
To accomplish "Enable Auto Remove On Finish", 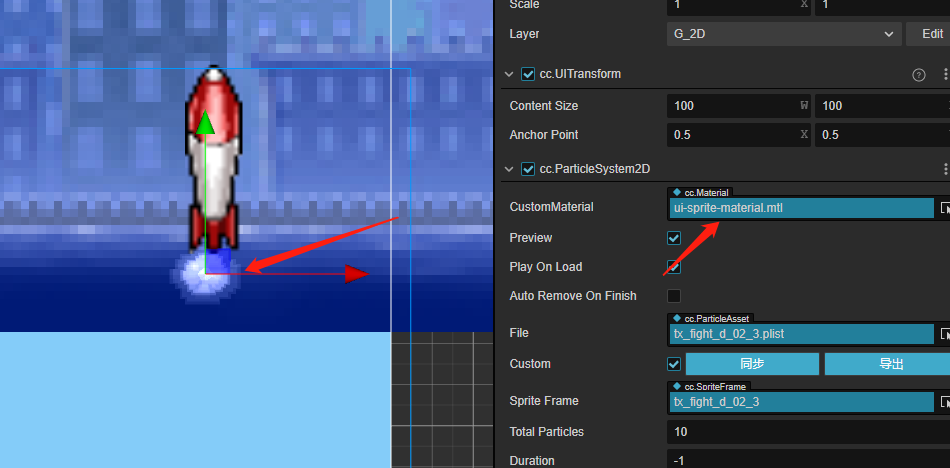I will 674,296.
